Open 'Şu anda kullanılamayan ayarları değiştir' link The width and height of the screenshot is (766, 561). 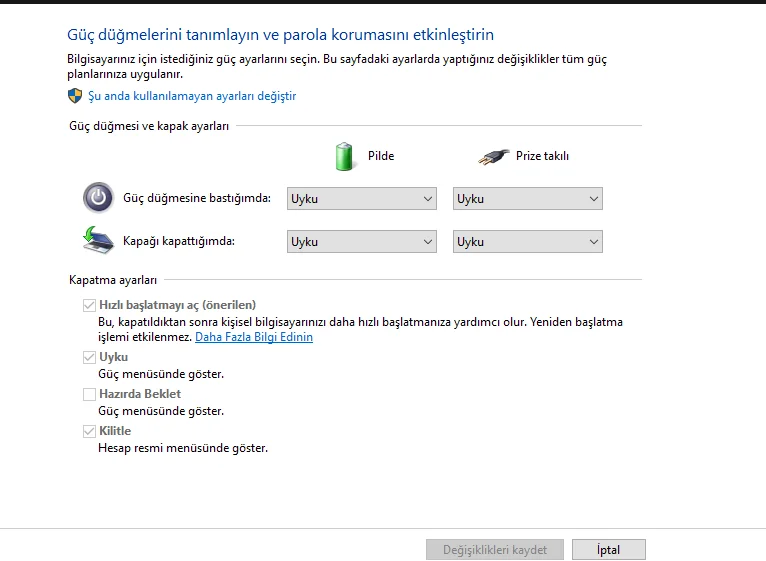[x=192, y=96]
